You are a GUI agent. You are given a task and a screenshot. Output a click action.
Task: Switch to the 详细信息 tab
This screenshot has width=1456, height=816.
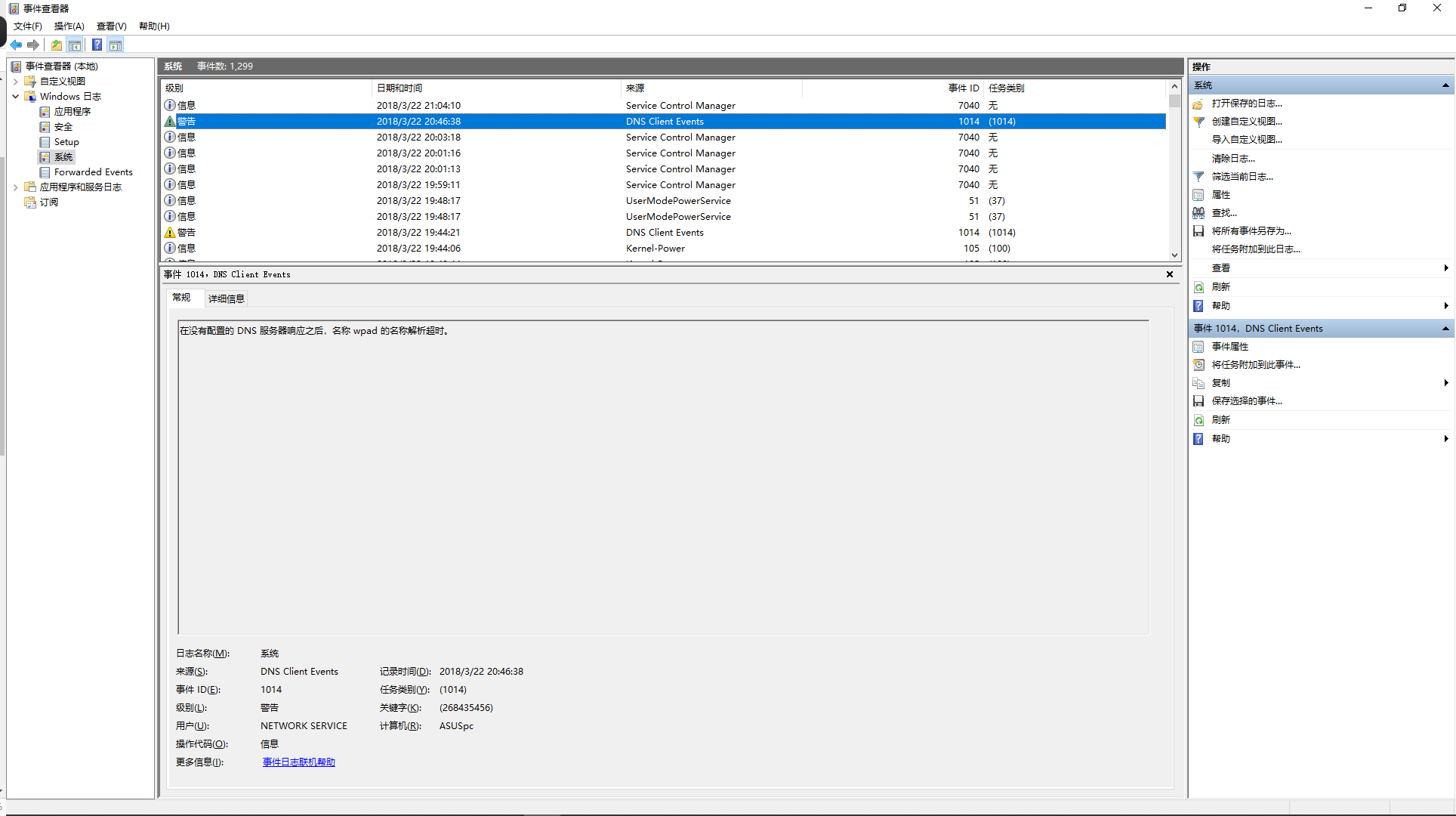tap(226, 298)
